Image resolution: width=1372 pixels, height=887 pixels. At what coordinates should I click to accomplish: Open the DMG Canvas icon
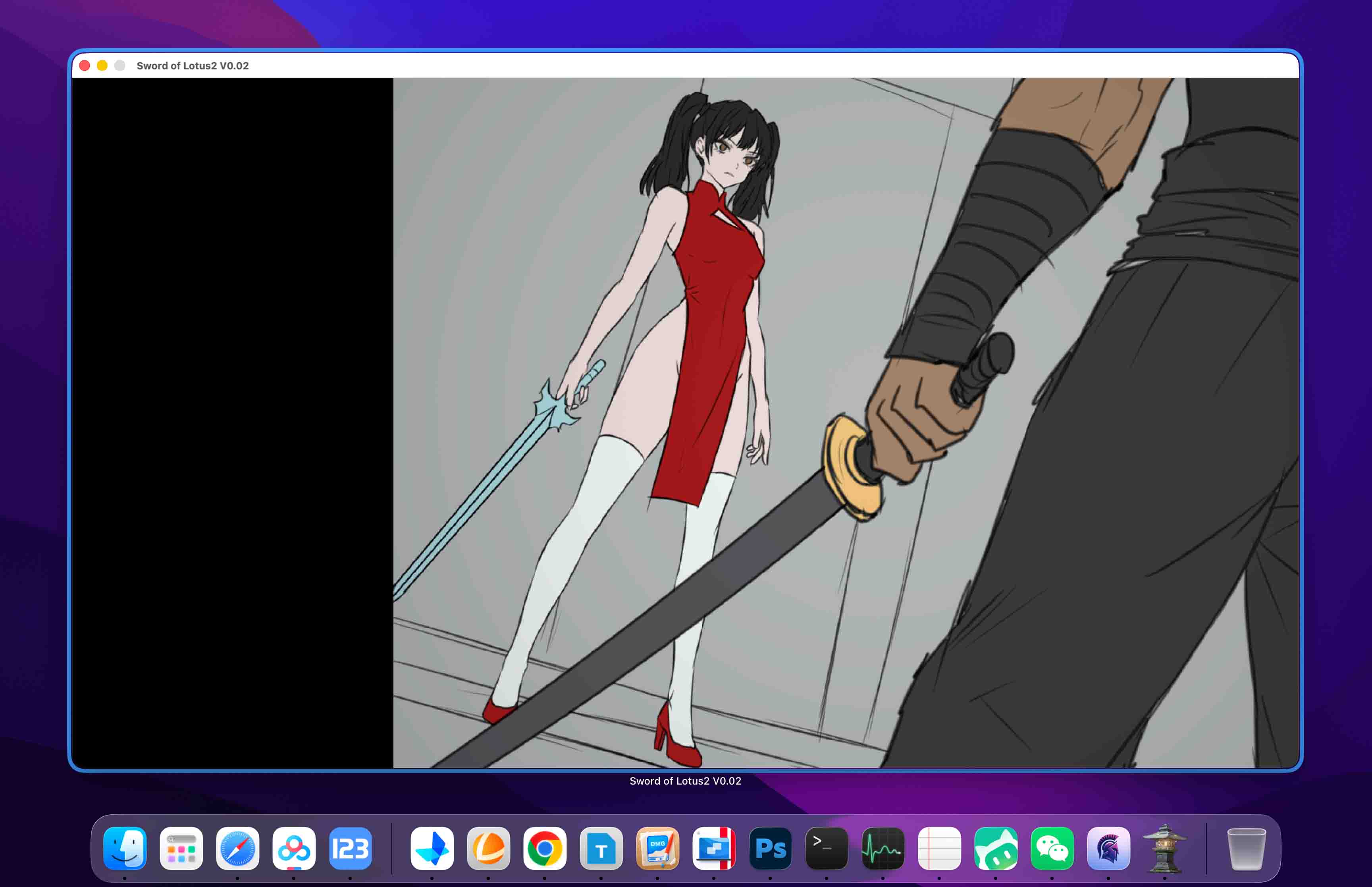pos(657,848)
